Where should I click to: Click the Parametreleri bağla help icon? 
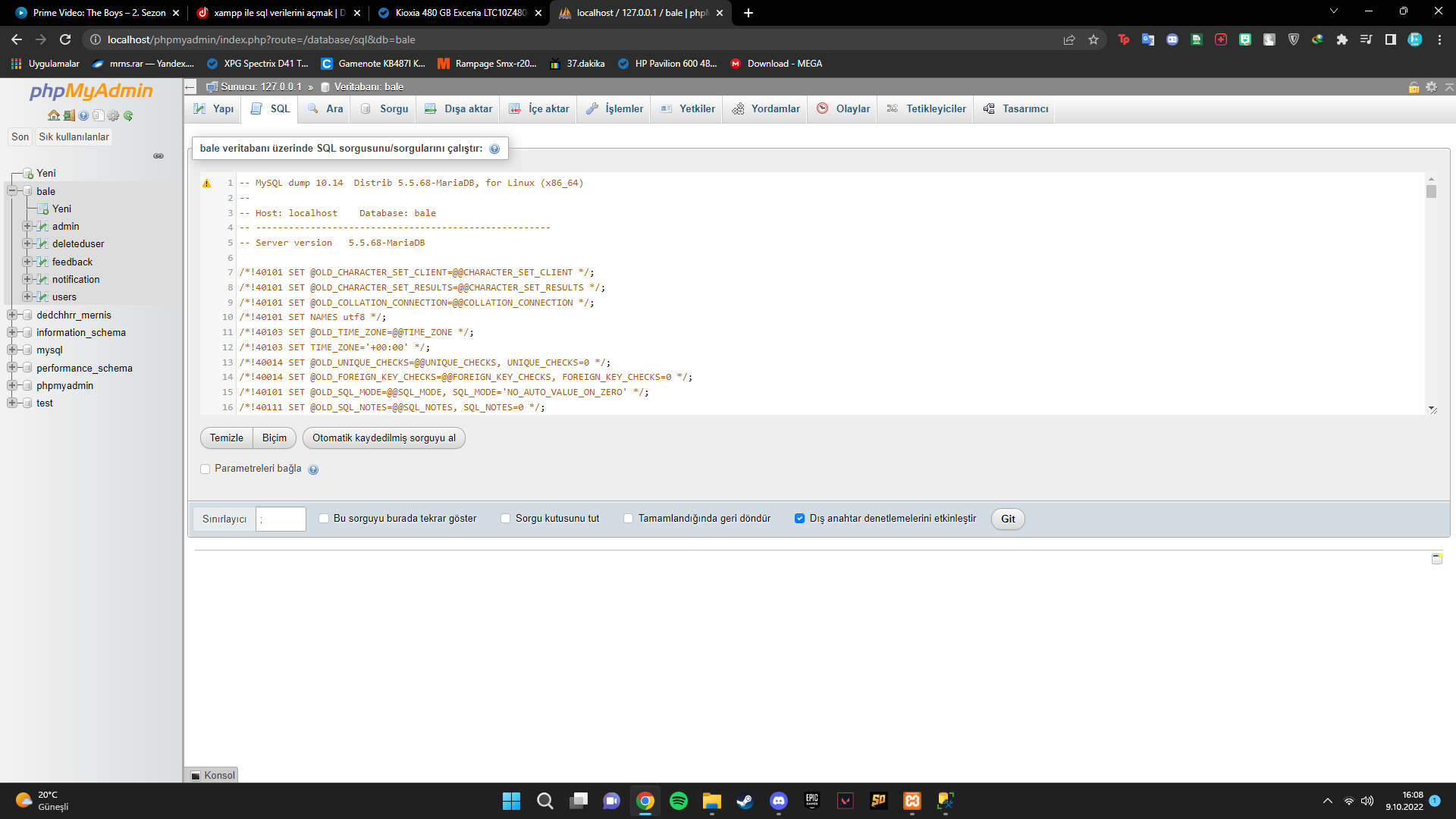(313, 470)
